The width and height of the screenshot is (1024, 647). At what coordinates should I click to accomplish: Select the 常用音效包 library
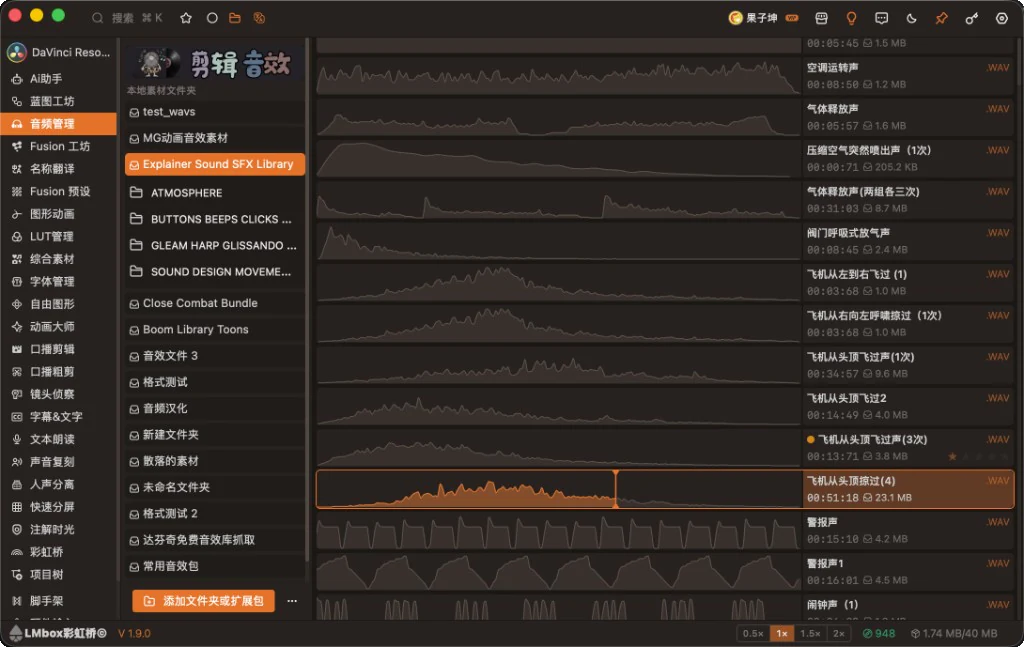click(215, 566)
